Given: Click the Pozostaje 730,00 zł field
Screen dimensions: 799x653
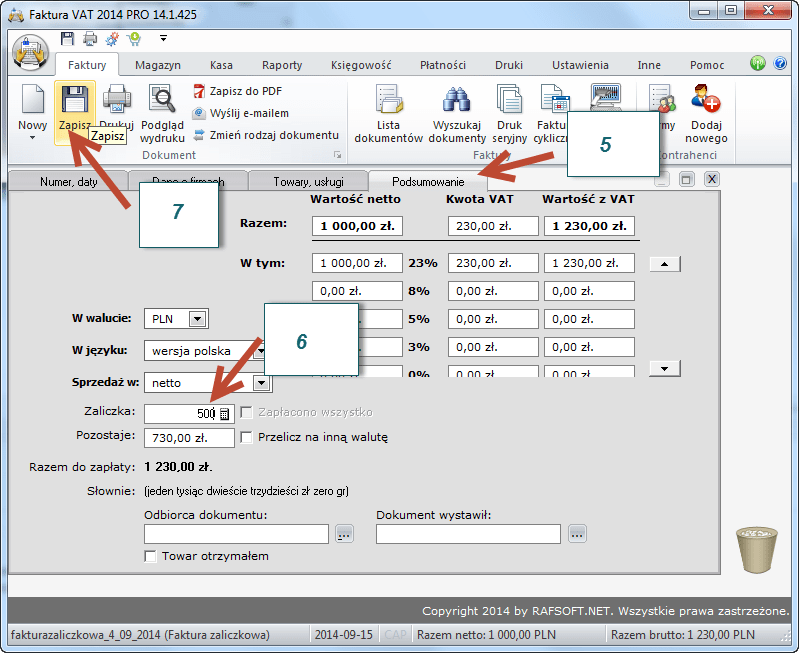Looking at the screenshot, I should [x=189, y=438].
